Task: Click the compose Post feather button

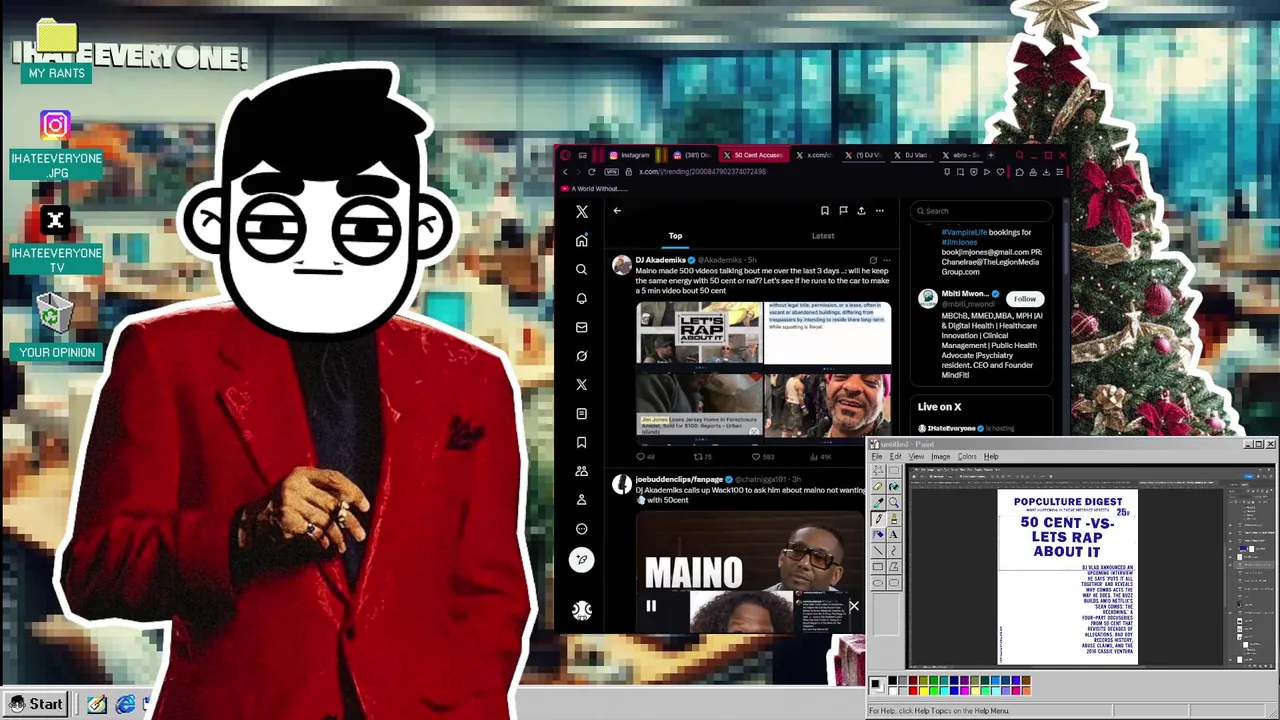Action: 581,560
